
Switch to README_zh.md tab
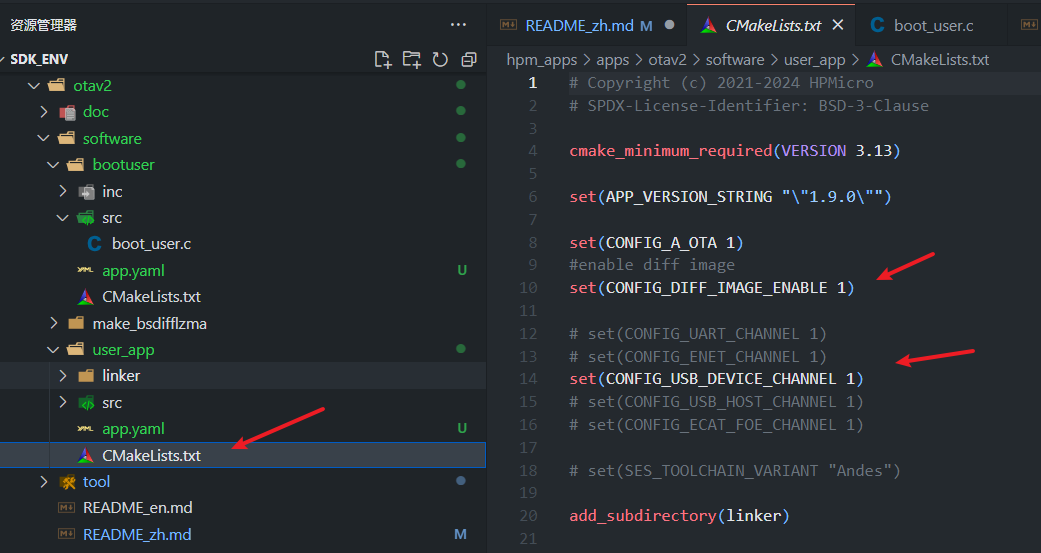578,25
